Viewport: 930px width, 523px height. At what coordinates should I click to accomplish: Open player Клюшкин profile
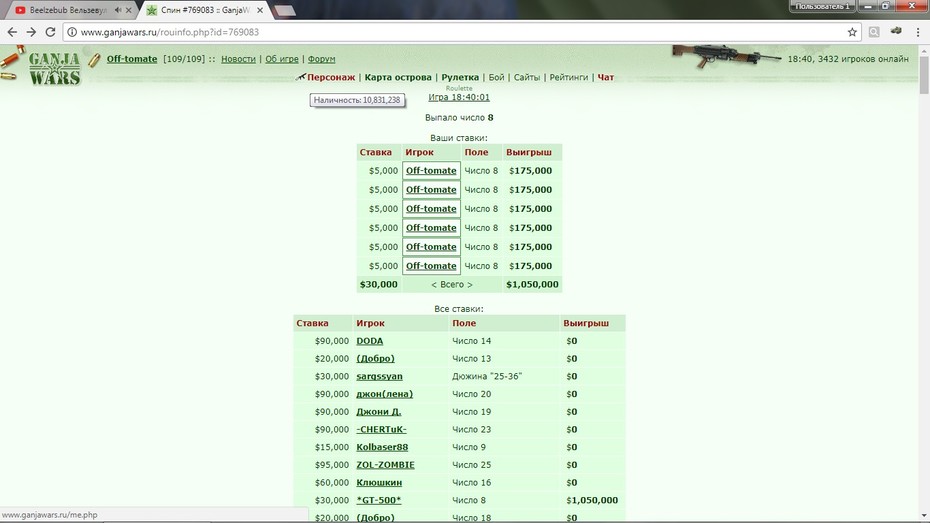(379, 483)
